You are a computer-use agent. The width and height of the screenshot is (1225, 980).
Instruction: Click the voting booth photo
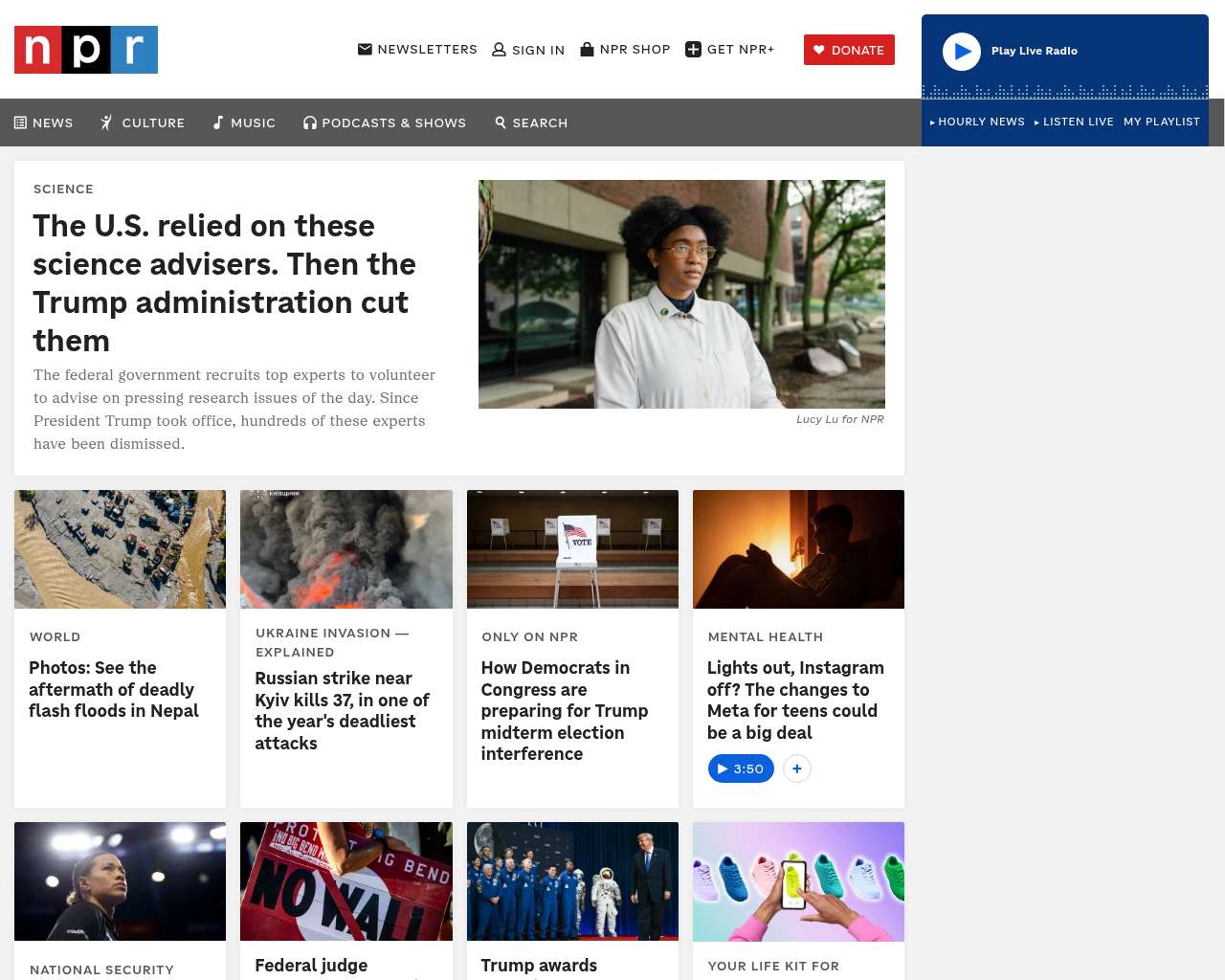click(x=572, y=549)
